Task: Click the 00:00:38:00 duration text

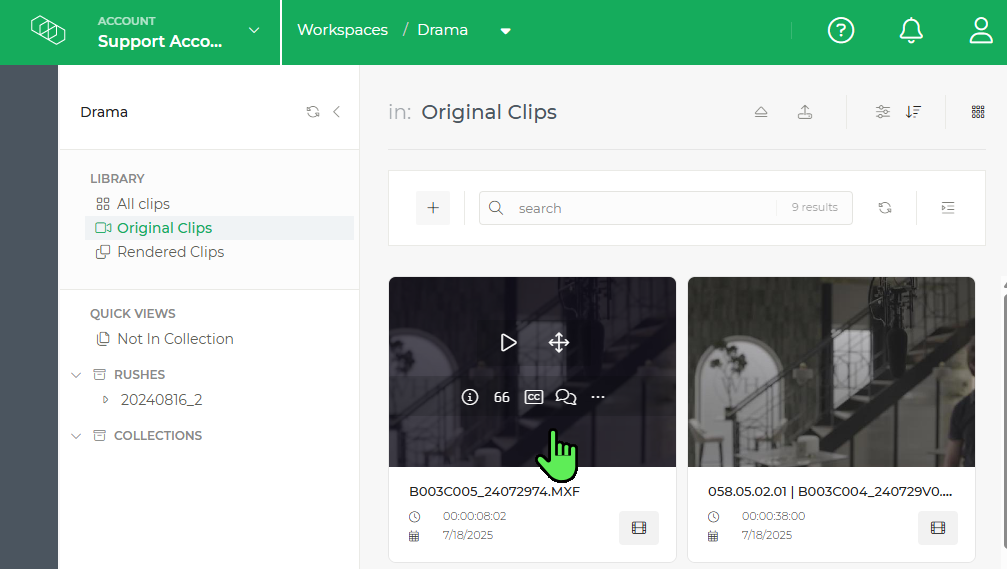Action: click(x=773, y=516)
